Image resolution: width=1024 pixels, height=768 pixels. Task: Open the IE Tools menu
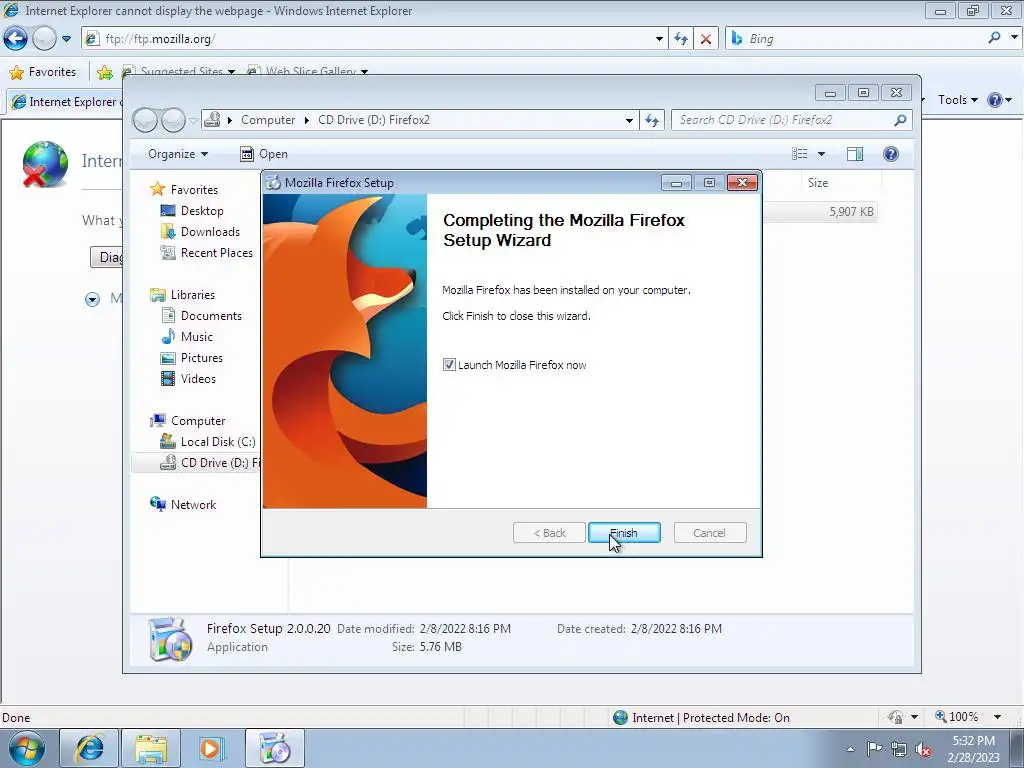[957, 100]
